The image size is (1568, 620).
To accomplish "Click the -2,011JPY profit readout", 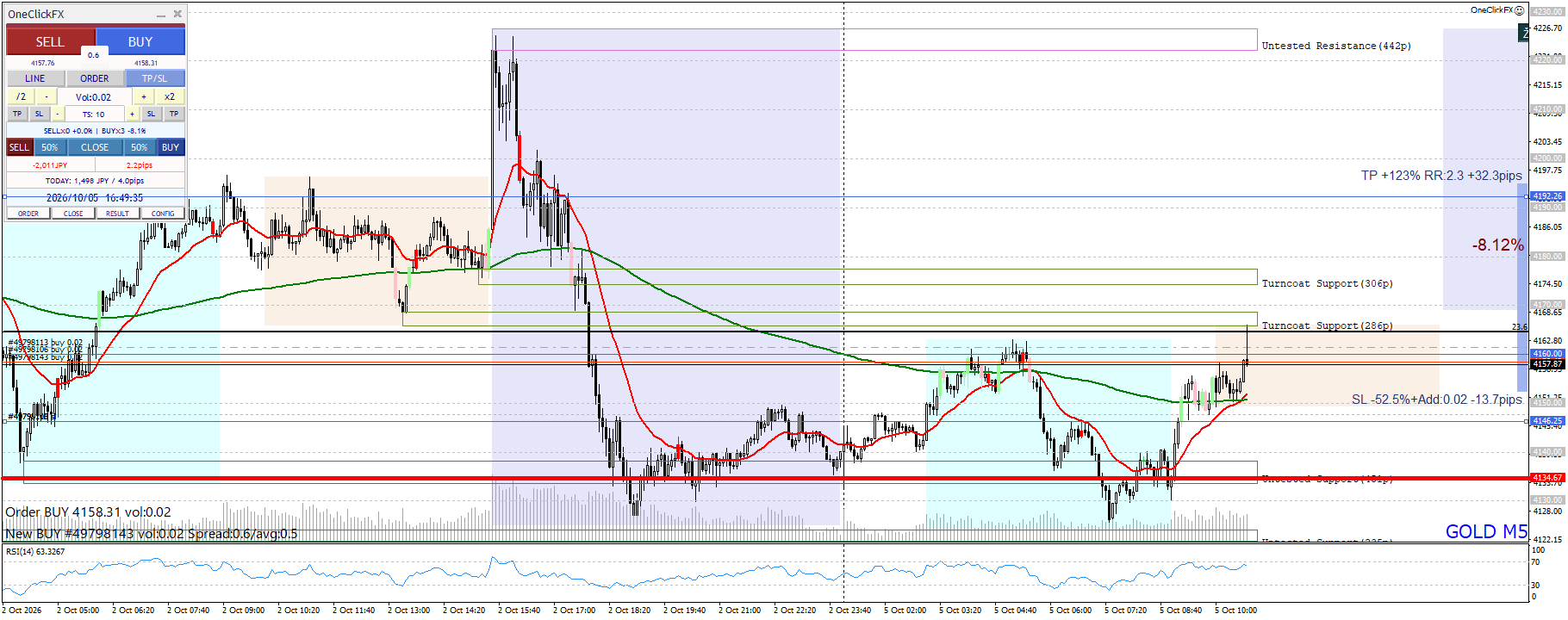I will (x=50, y=164).
